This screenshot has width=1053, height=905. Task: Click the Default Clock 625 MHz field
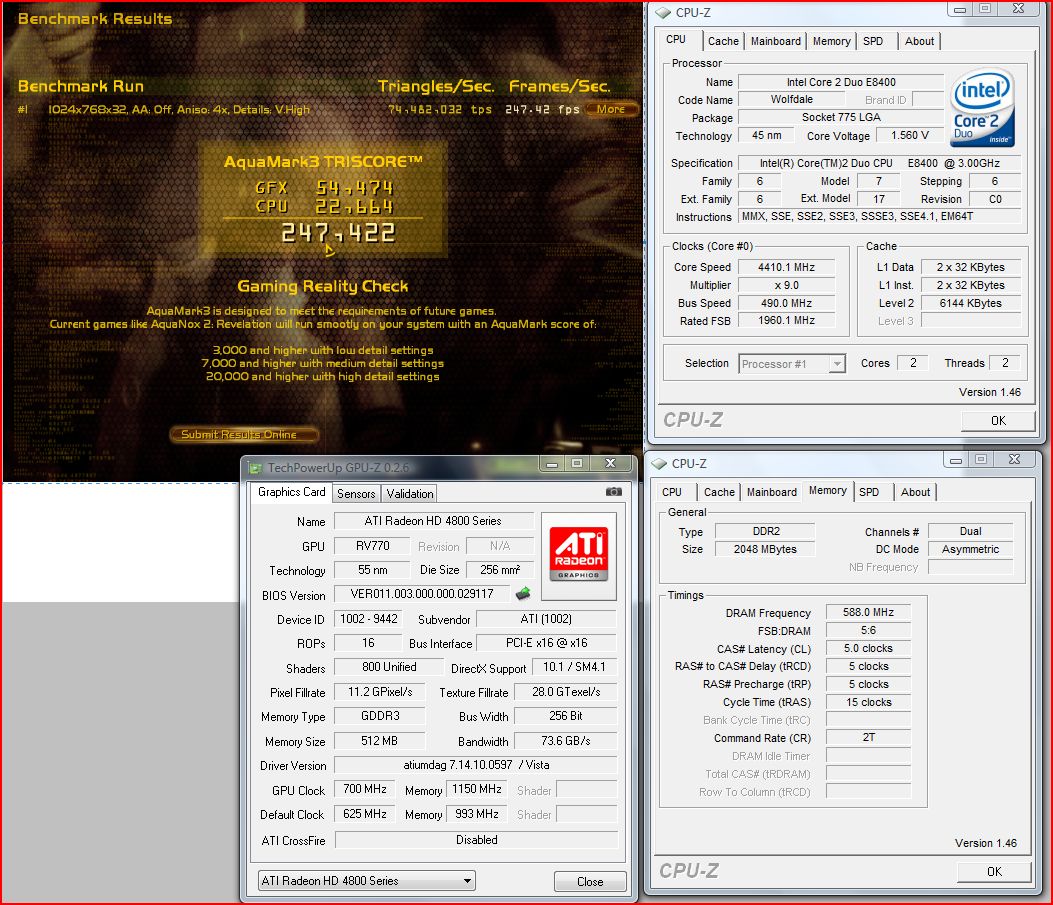365,814
